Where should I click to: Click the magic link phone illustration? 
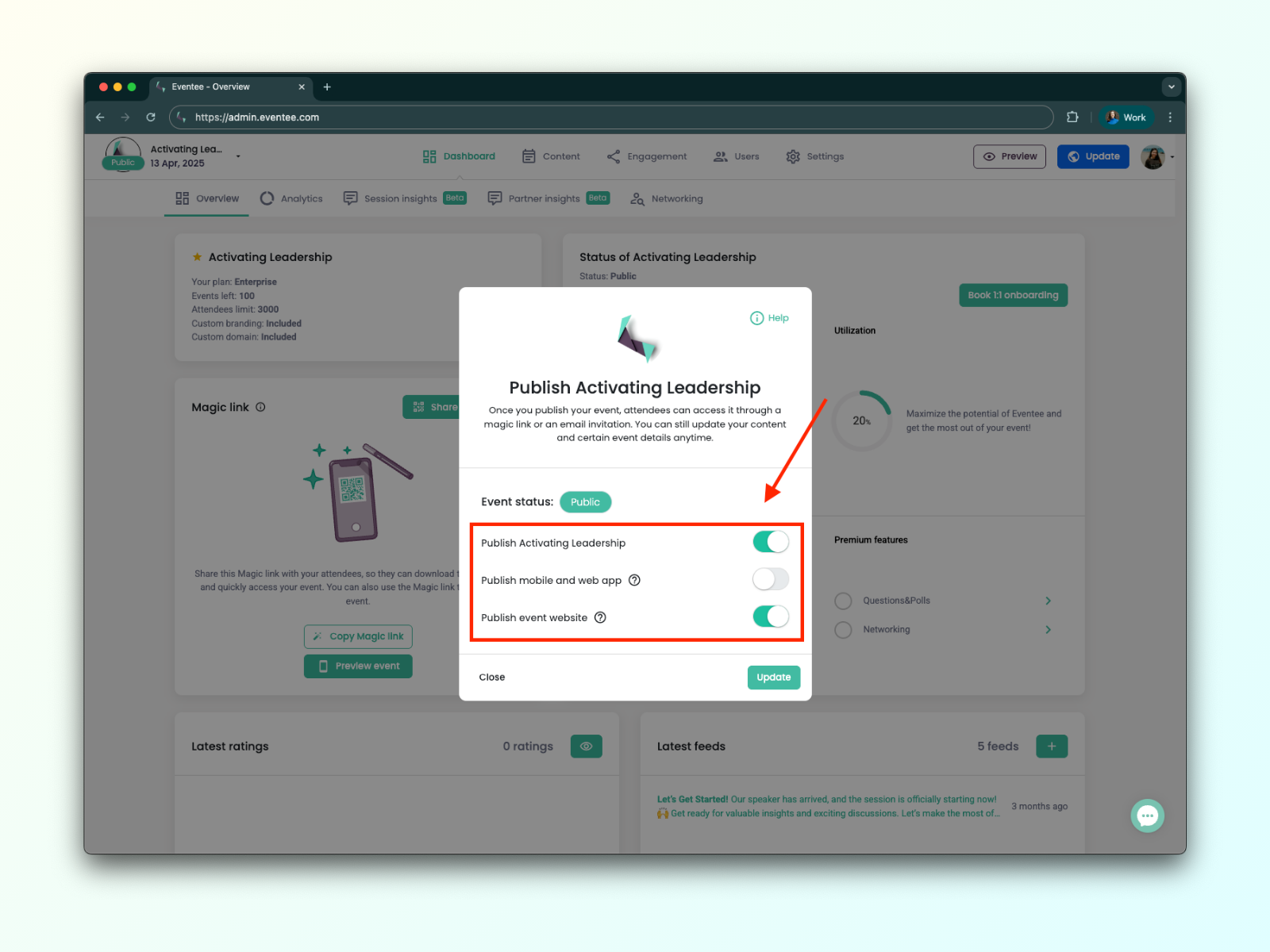click(x=357, y=492)
